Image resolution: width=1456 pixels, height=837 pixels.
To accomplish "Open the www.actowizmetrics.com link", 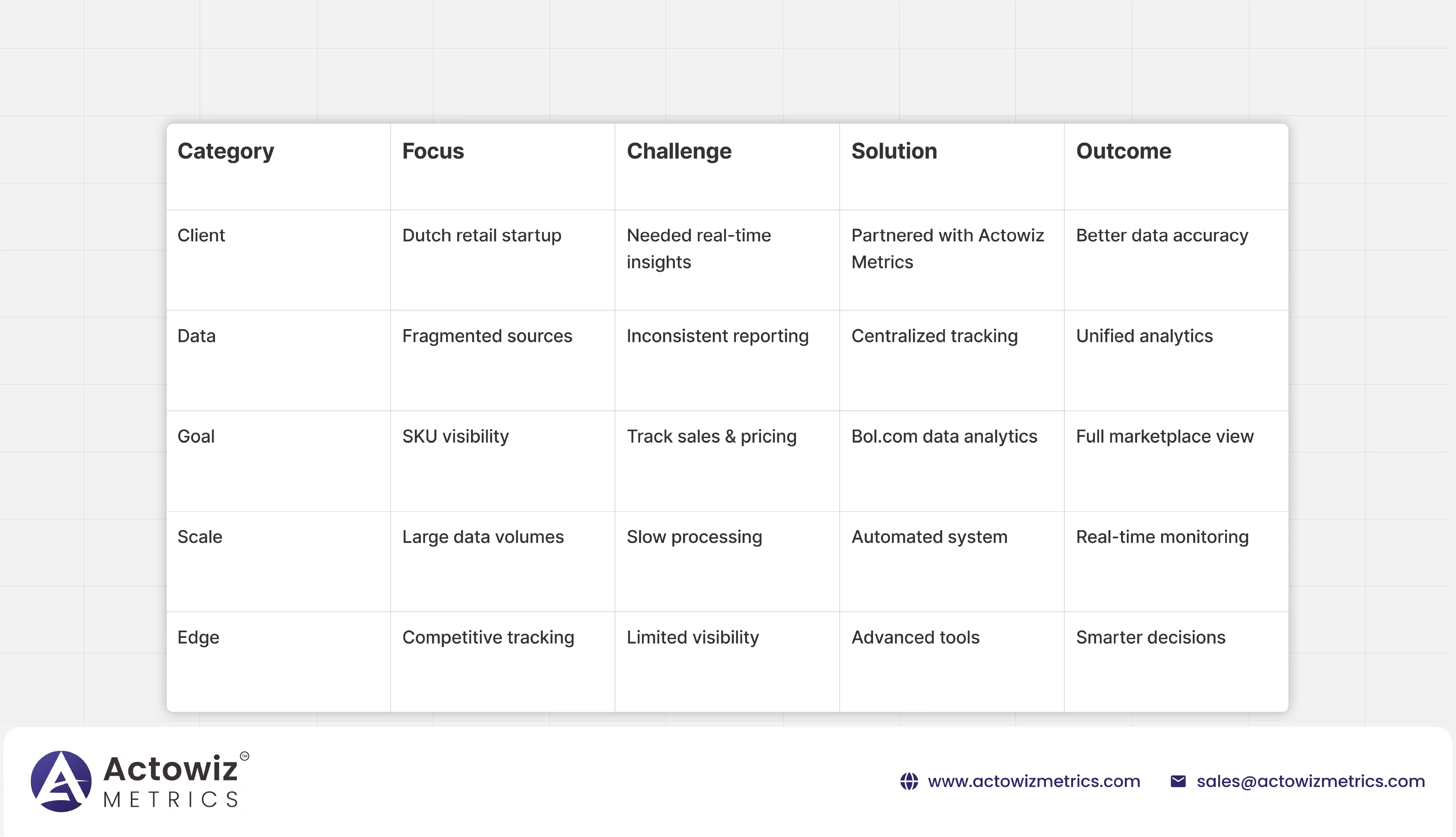I will [x=1033, y=781].
